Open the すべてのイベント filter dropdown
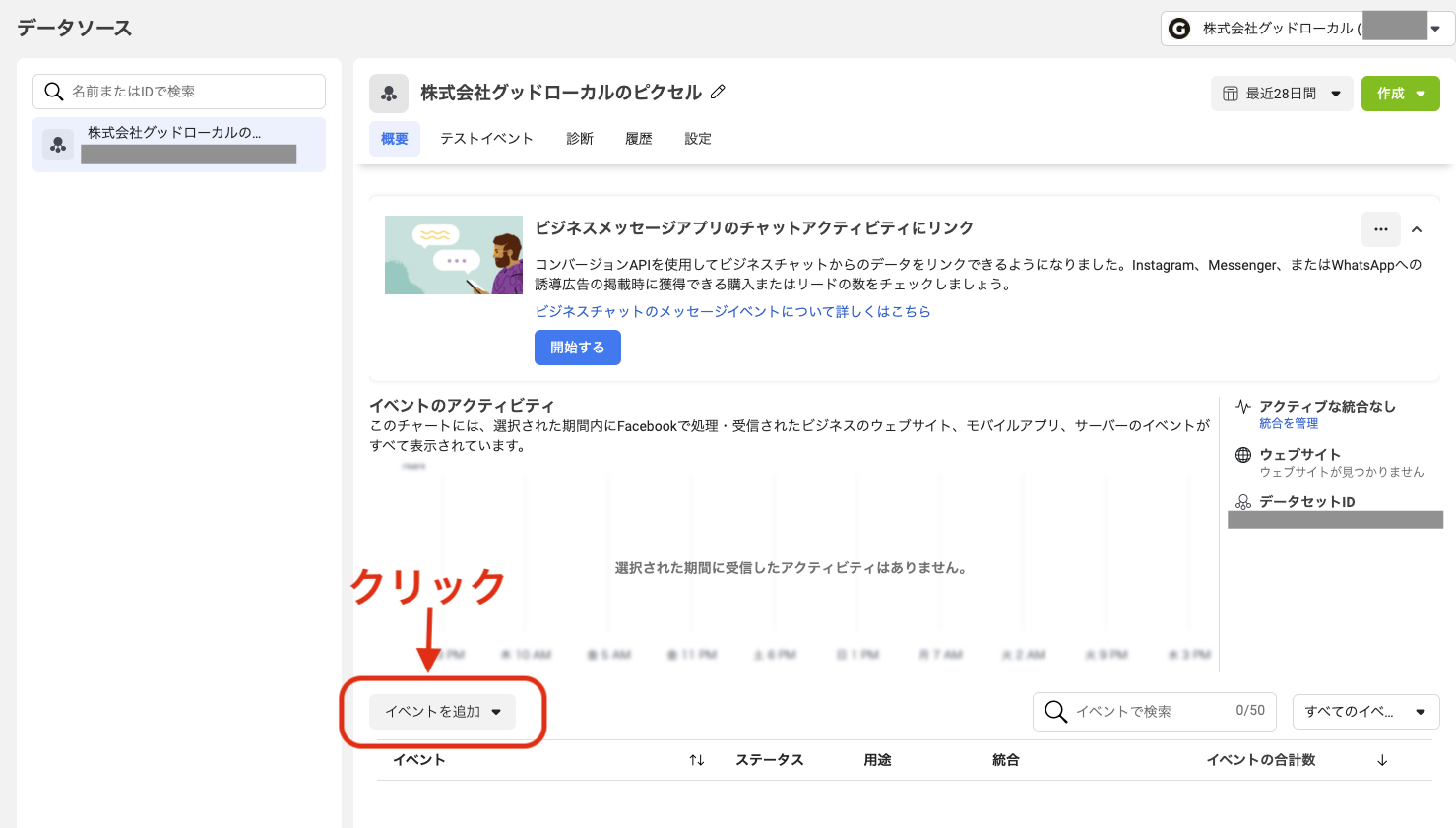 pyautogui.click(x=1365, y=711)
